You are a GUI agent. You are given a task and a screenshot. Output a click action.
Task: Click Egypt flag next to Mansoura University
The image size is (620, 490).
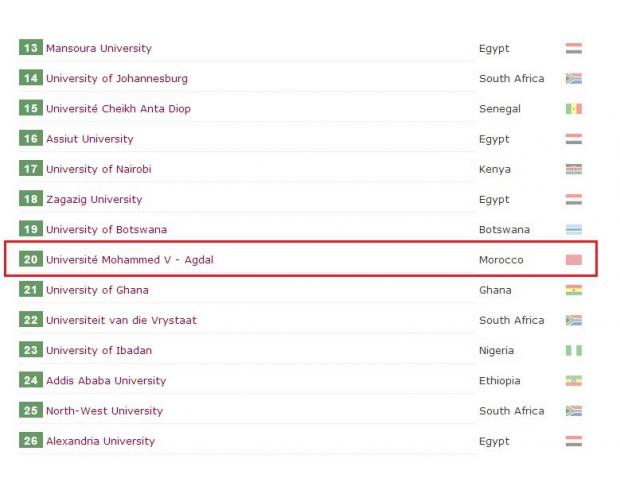click(x=574, y=48)
